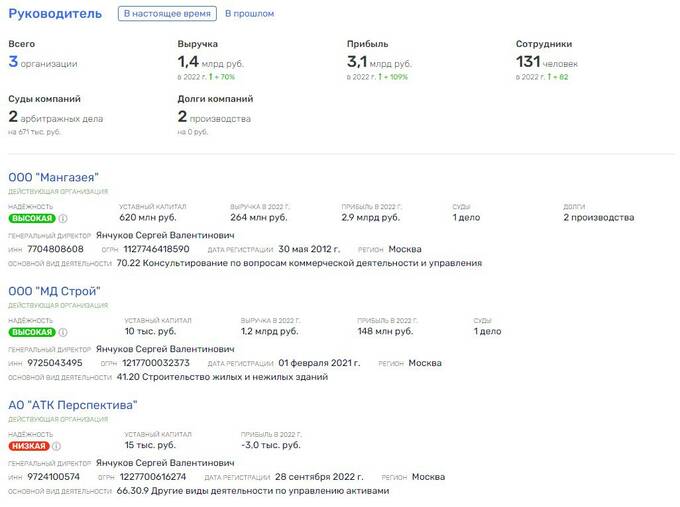The width and height of the screenshot is (680, 507).
Task: Click "1 дело" in Мангазея courts column
Action: click(x=467, y=217)
